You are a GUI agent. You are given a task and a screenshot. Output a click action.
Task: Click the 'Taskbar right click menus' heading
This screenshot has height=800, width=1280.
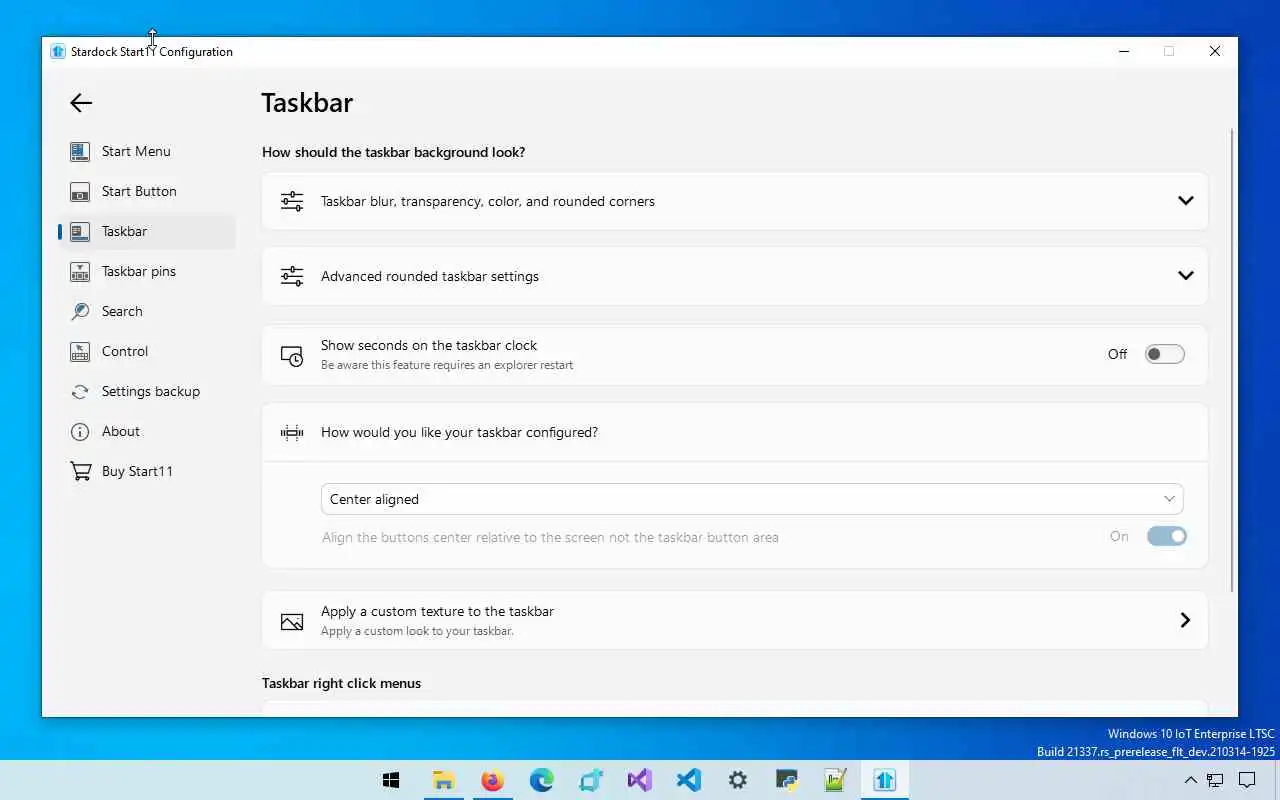tap(341, 683)
